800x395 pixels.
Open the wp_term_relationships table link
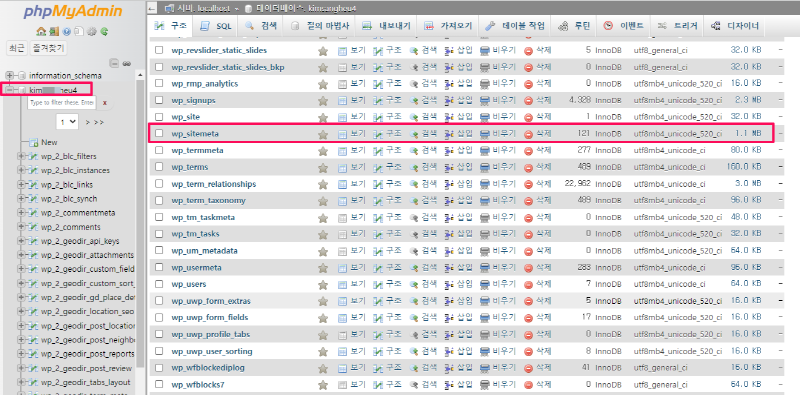(x=214, y=184)
